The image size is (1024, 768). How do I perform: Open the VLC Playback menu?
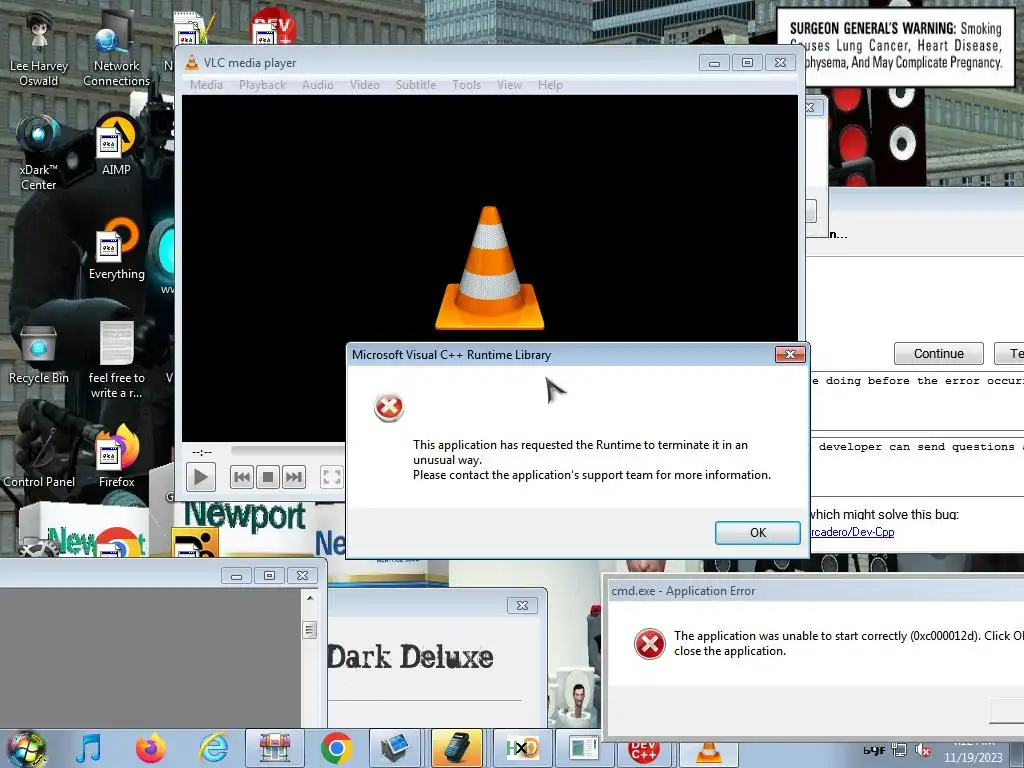click(x=263, y=85)
